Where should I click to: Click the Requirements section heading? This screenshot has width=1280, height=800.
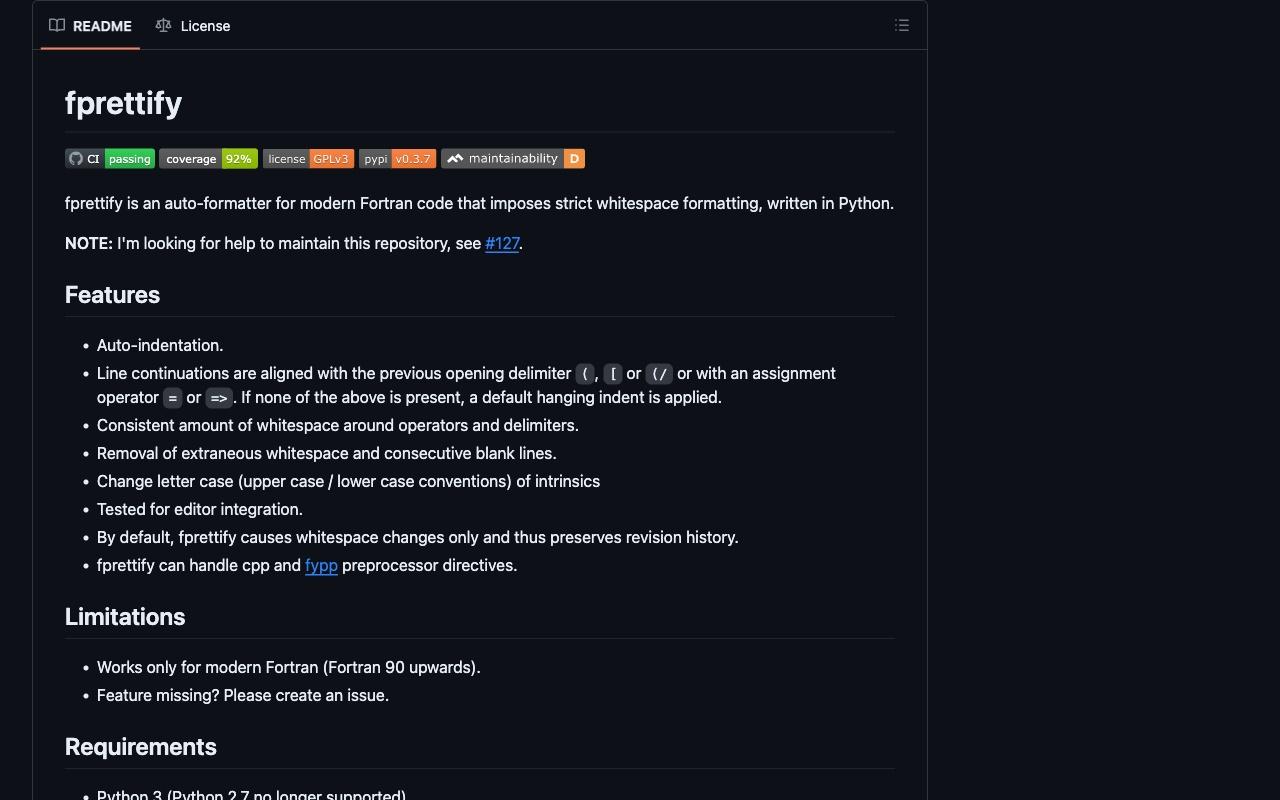pyautogui.click(x=141, y=747)
